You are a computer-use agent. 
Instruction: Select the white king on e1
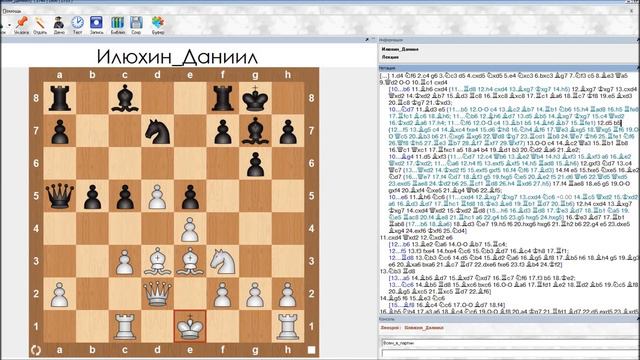[190, 326]
